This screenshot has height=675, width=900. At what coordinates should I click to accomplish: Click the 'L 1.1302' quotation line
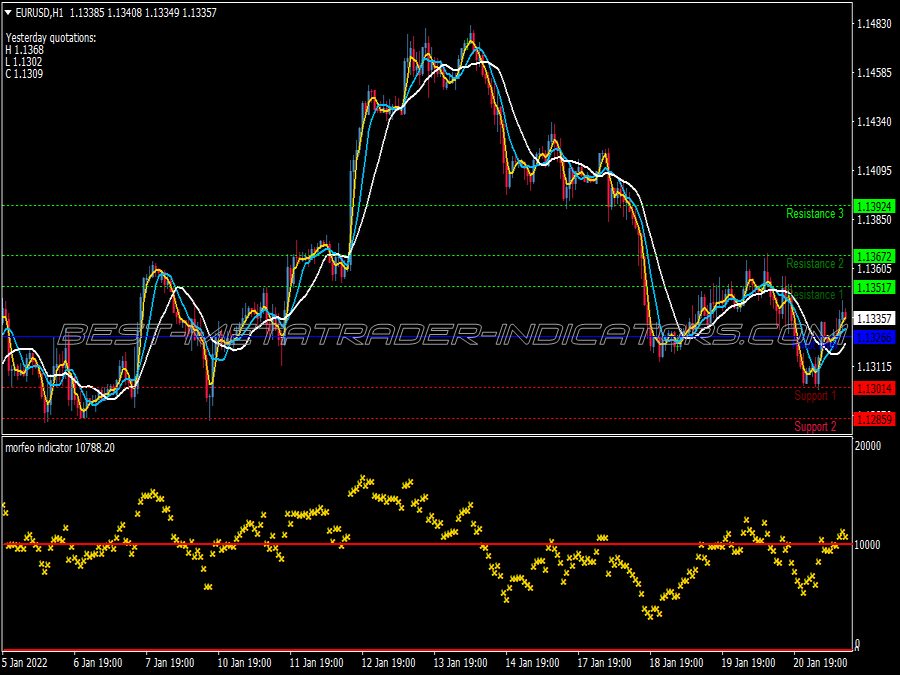[x=24, y=62]
